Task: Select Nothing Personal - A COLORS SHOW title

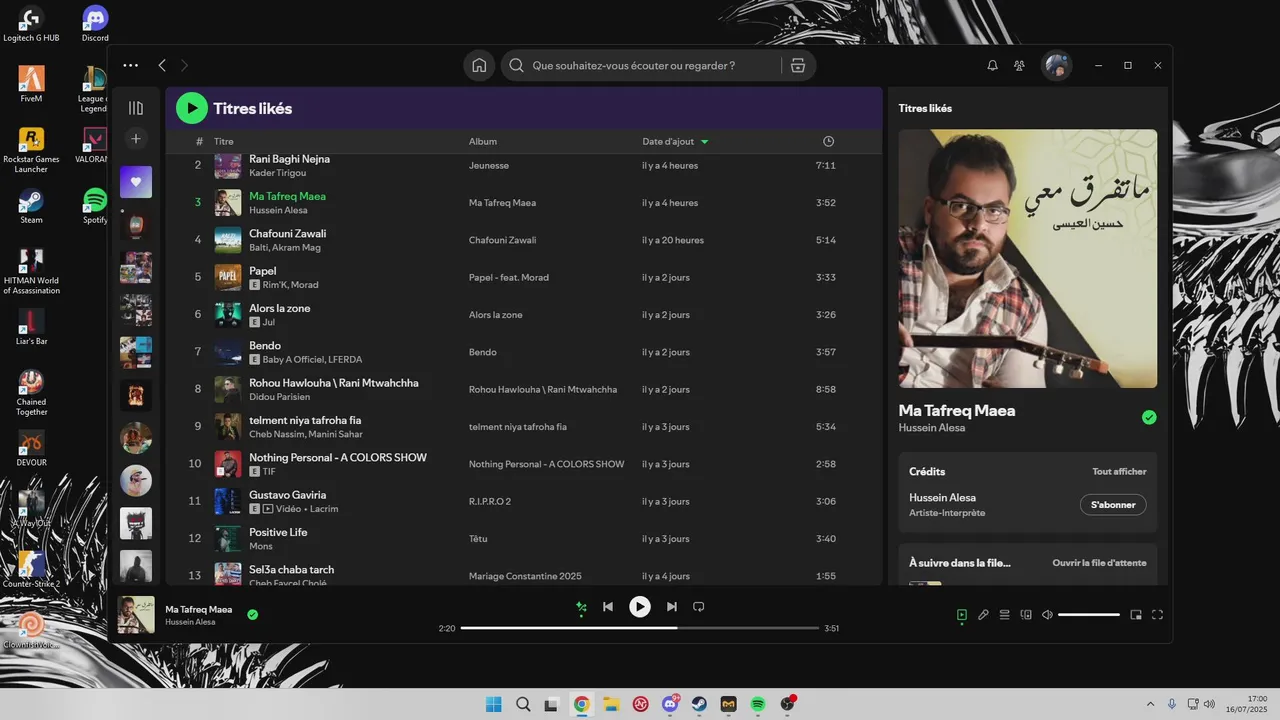Action: (x=338, y=458)
